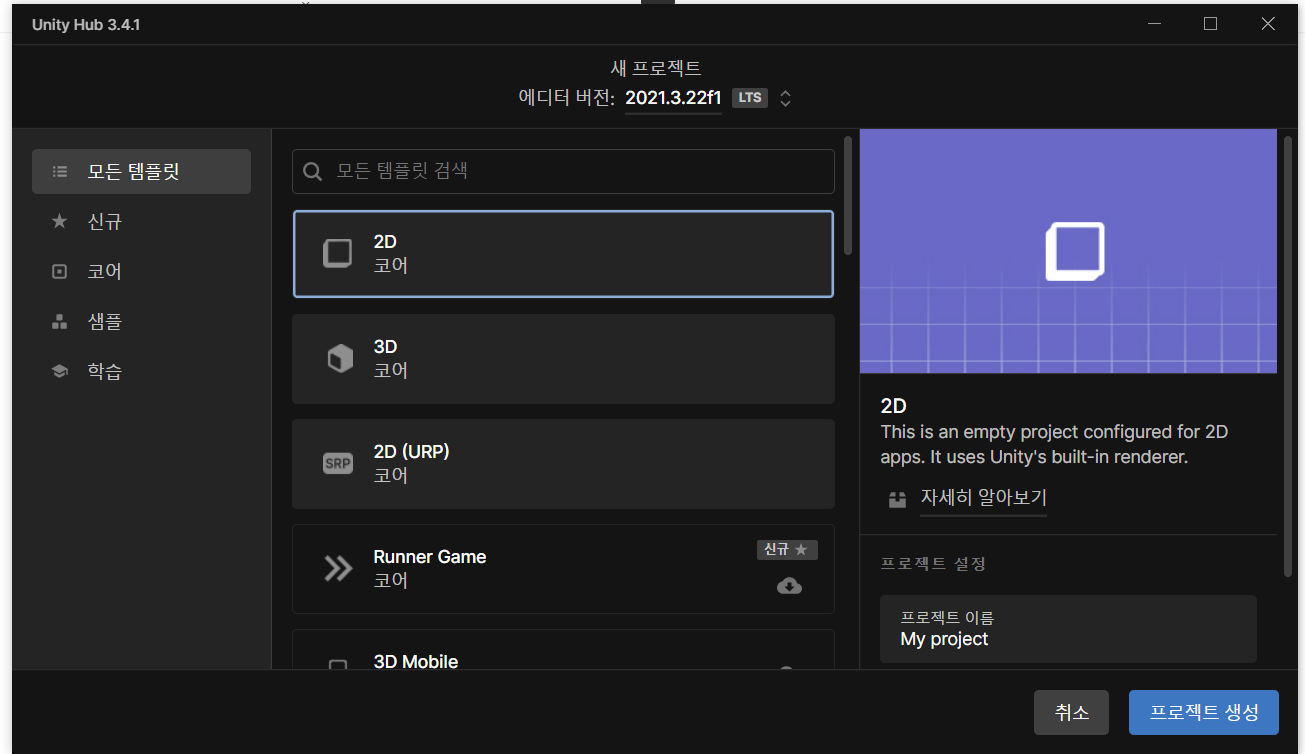The height and width of the screenshot is (754, 1305).
Task: Open the 자세히 알아보기 link
Action: (x=983, y=497)
